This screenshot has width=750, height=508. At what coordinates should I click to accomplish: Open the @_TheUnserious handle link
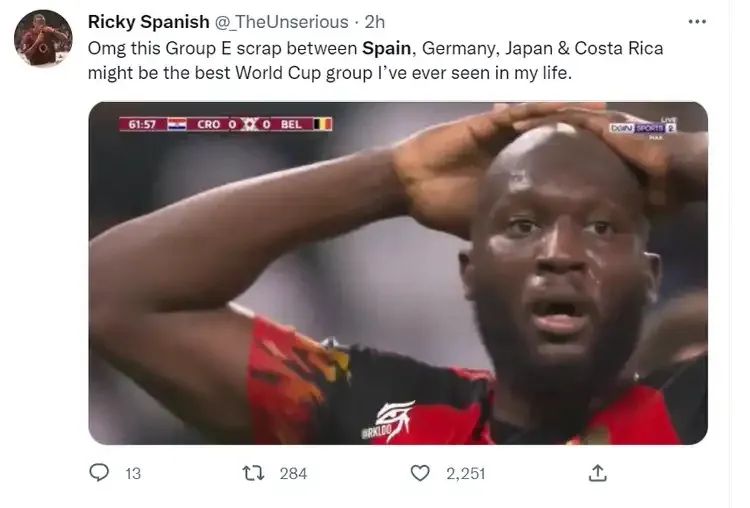(281, 22)
